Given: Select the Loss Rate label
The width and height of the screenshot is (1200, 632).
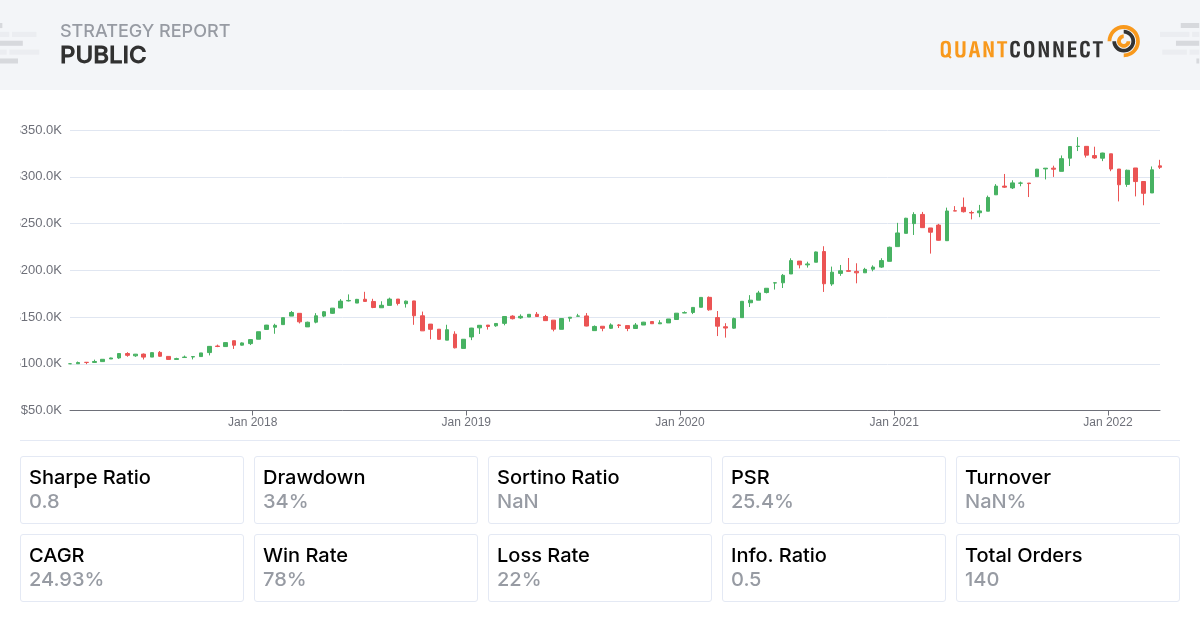Looking at the screenshot, I should coord(543,556).
